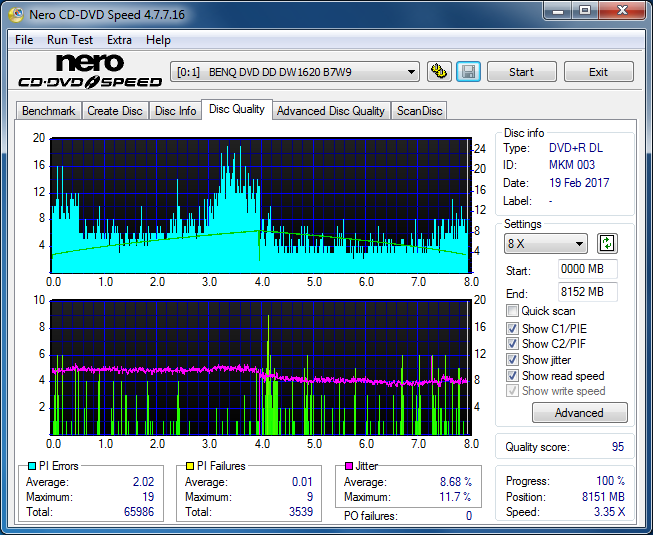Expand the 8 X speed dropdown
The height and width of the screenshot is (535, 653).
[546, 244]
